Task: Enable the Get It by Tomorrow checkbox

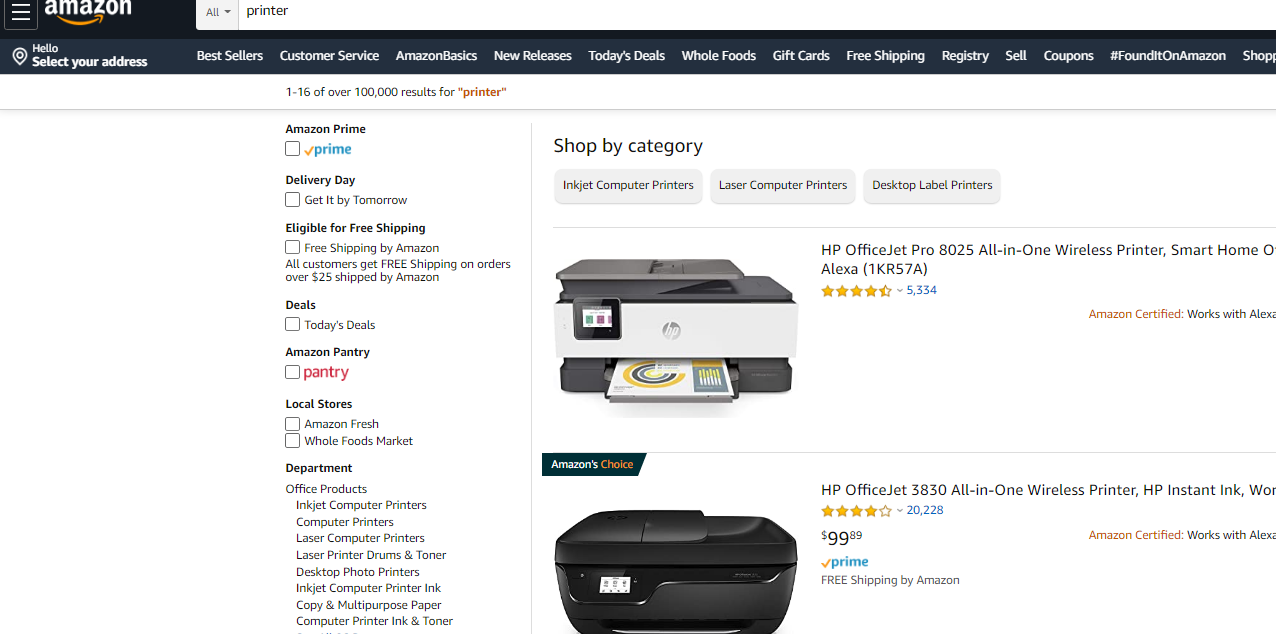Action: tap(293, 200)
